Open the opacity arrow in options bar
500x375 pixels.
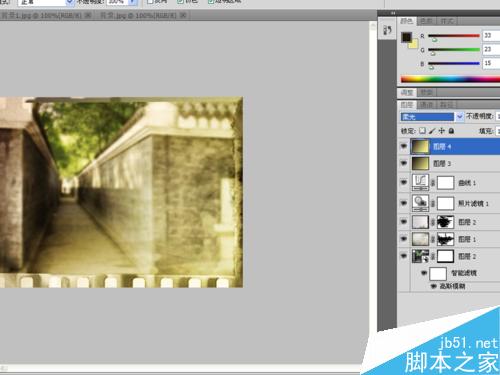point(132,2)
